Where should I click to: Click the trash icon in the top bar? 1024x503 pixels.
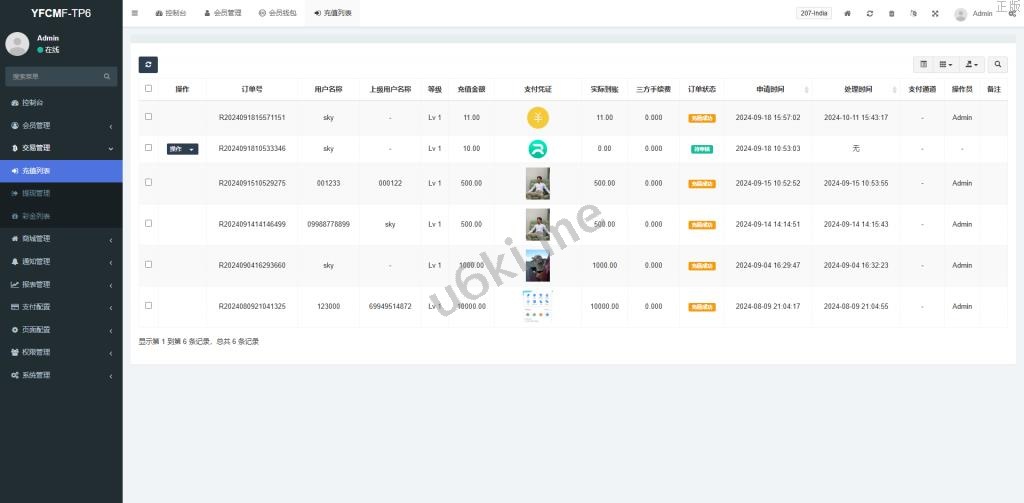pos(892,14)
